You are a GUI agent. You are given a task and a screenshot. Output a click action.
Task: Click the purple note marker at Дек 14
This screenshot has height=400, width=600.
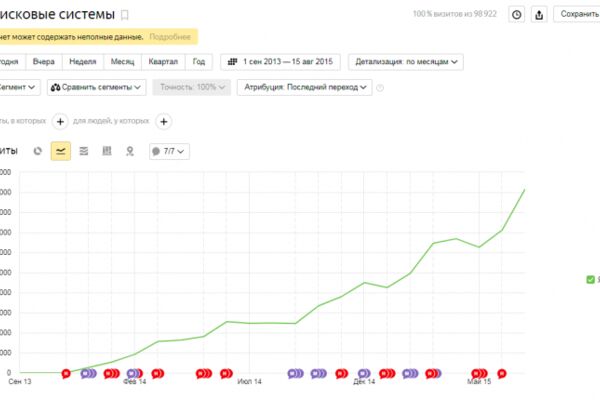[364, 374]
